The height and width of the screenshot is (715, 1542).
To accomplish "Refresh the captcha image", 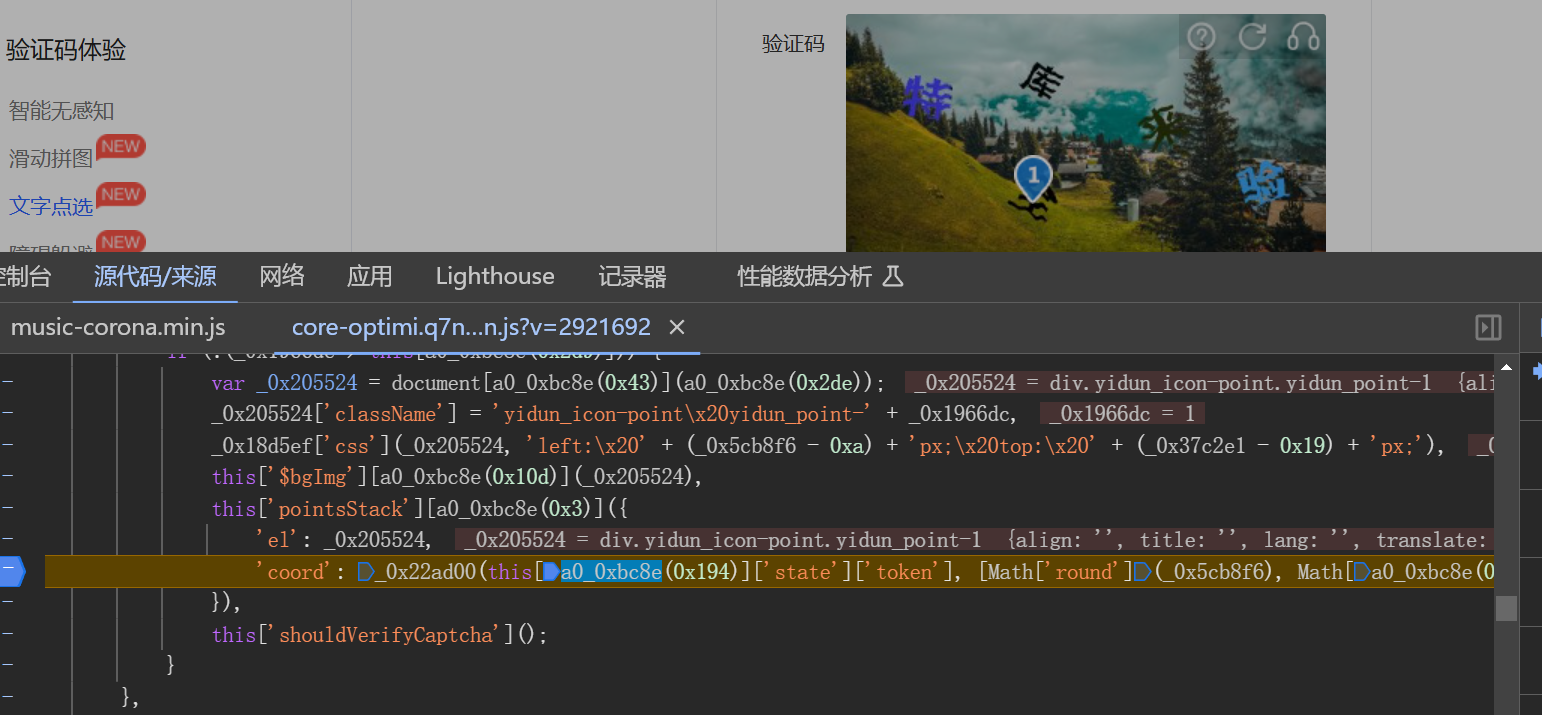I will [1252, 37].
